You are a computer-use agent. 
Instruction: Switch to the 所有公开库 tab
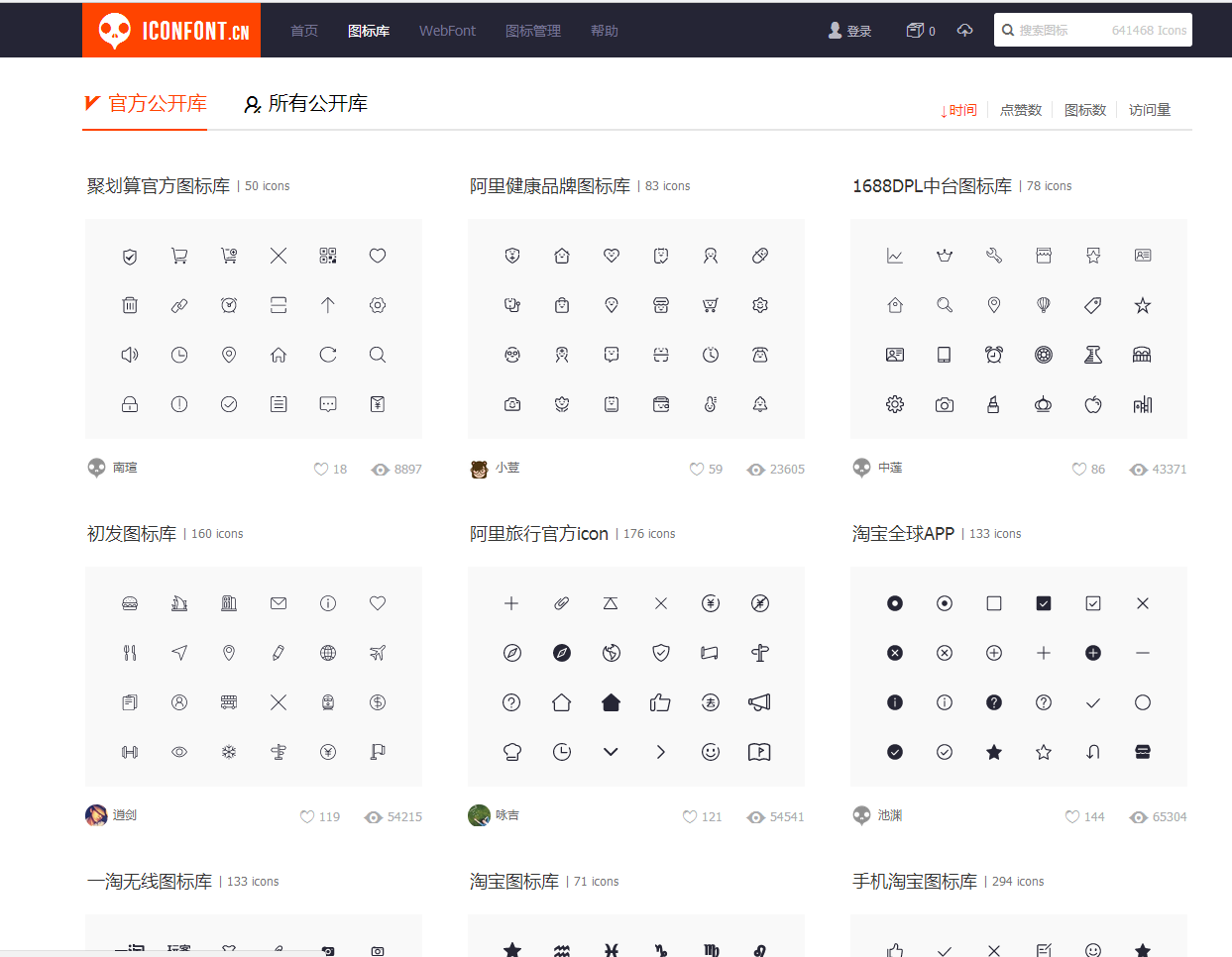(305, 103)
